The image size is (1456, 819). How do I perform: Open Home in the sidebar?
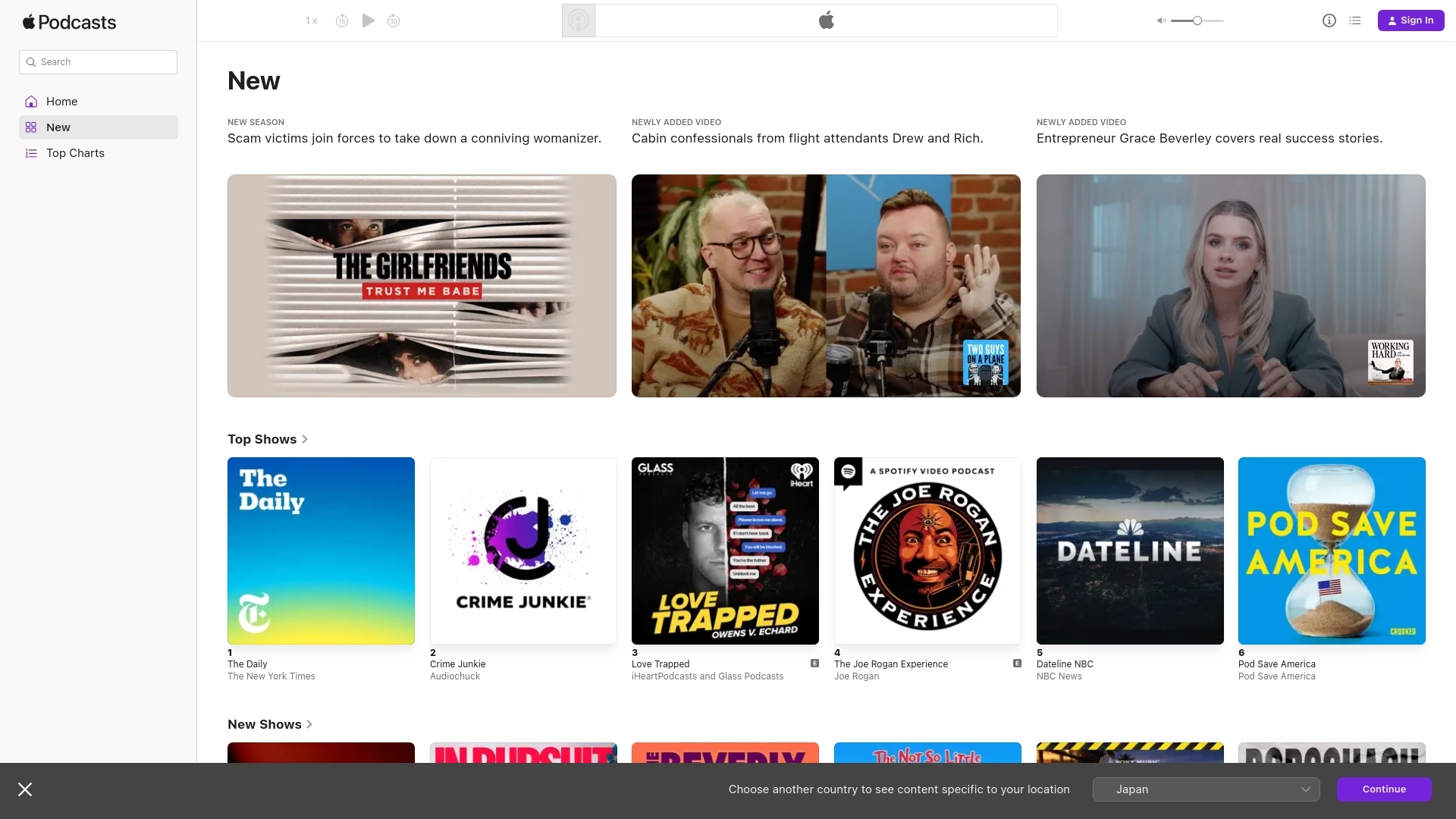click(99, 102)
